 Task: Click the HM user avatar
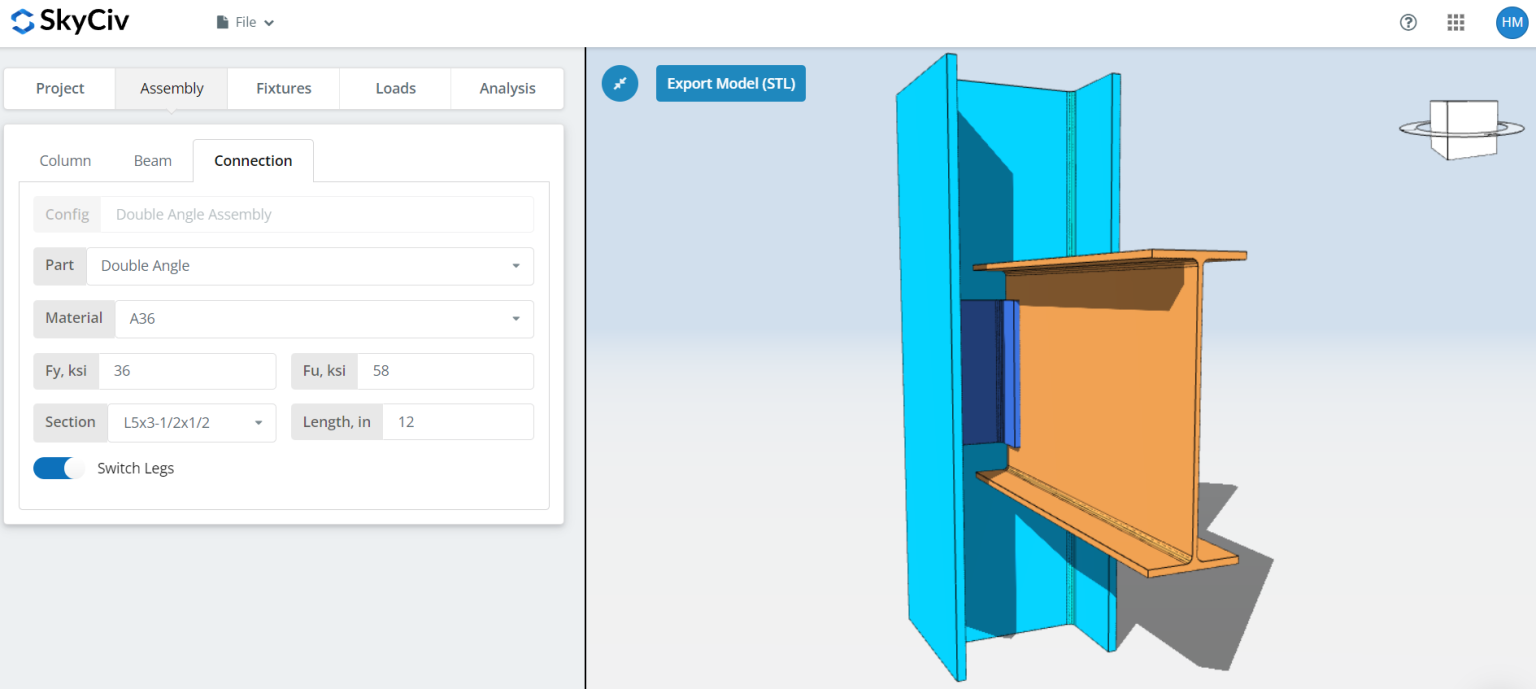point(1511,22)
